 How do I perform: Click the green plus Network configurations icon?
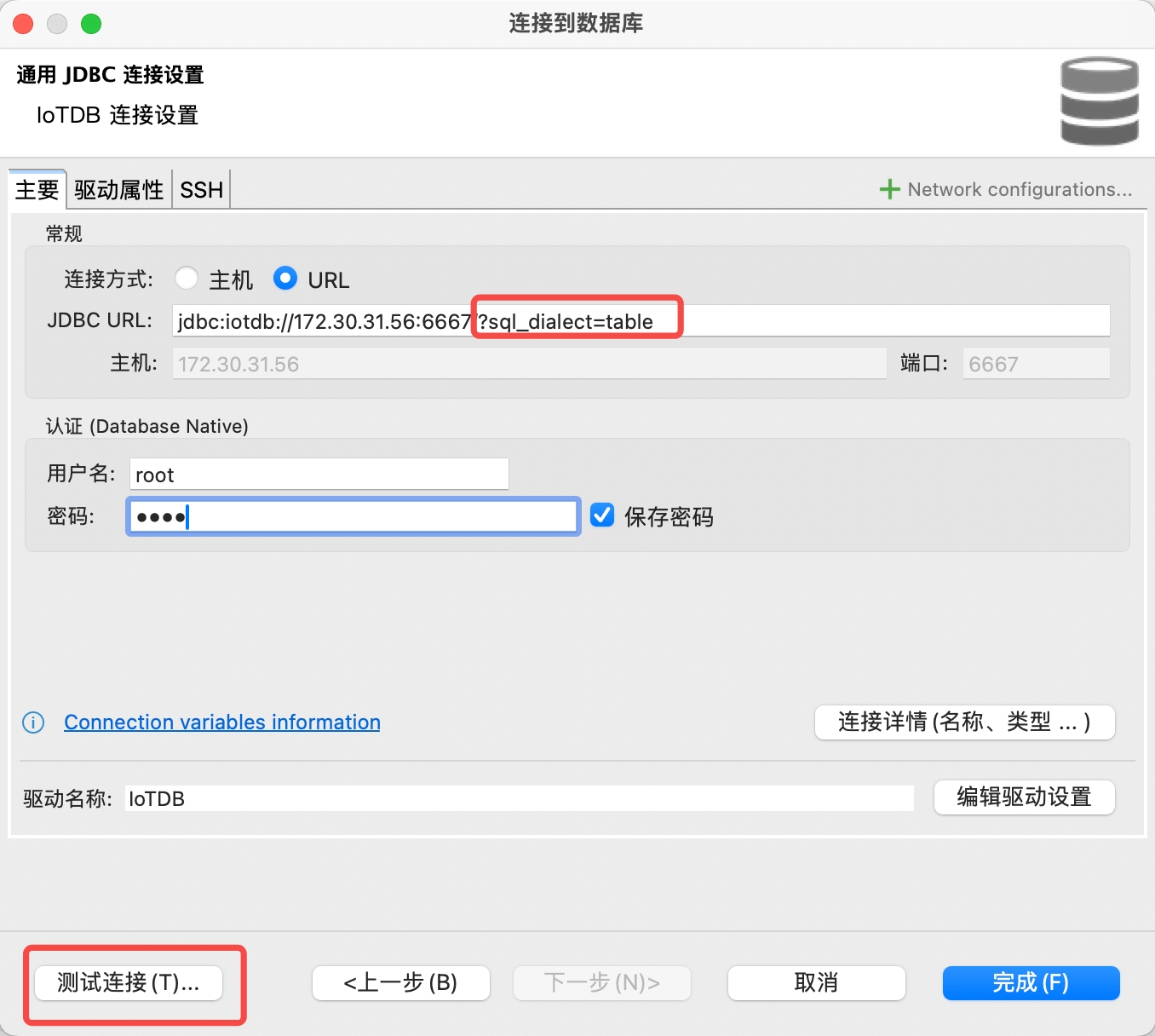coord(889,189)
